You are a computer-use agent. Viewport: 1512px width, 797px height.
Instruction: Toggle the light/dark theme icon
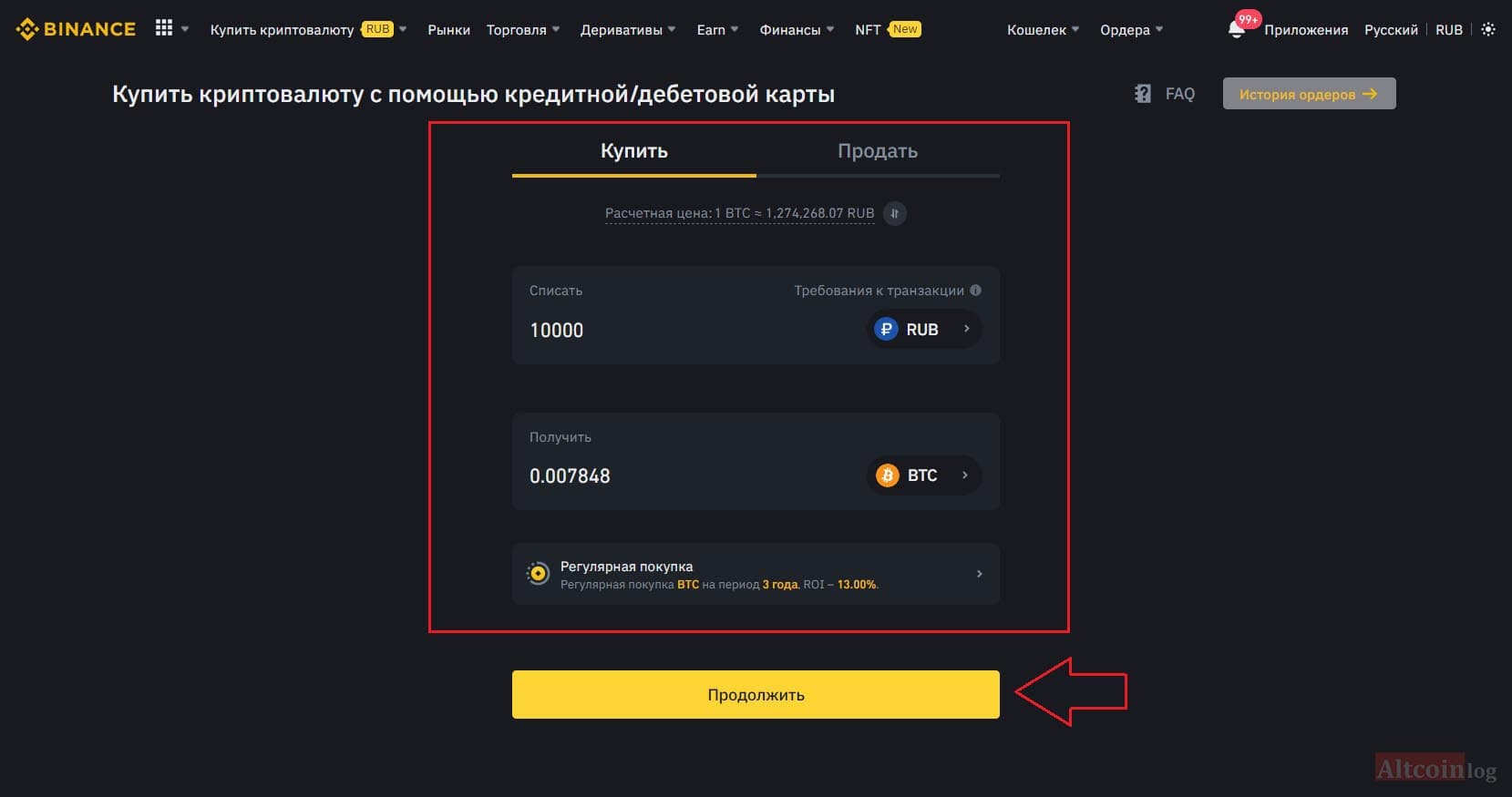point(1488,29)
